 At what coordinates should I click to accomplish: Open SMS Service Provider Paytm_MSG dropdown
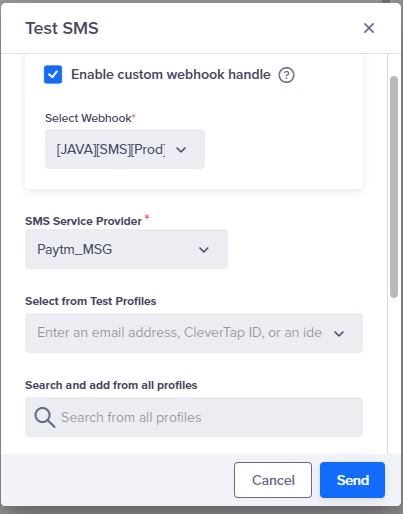126,249
